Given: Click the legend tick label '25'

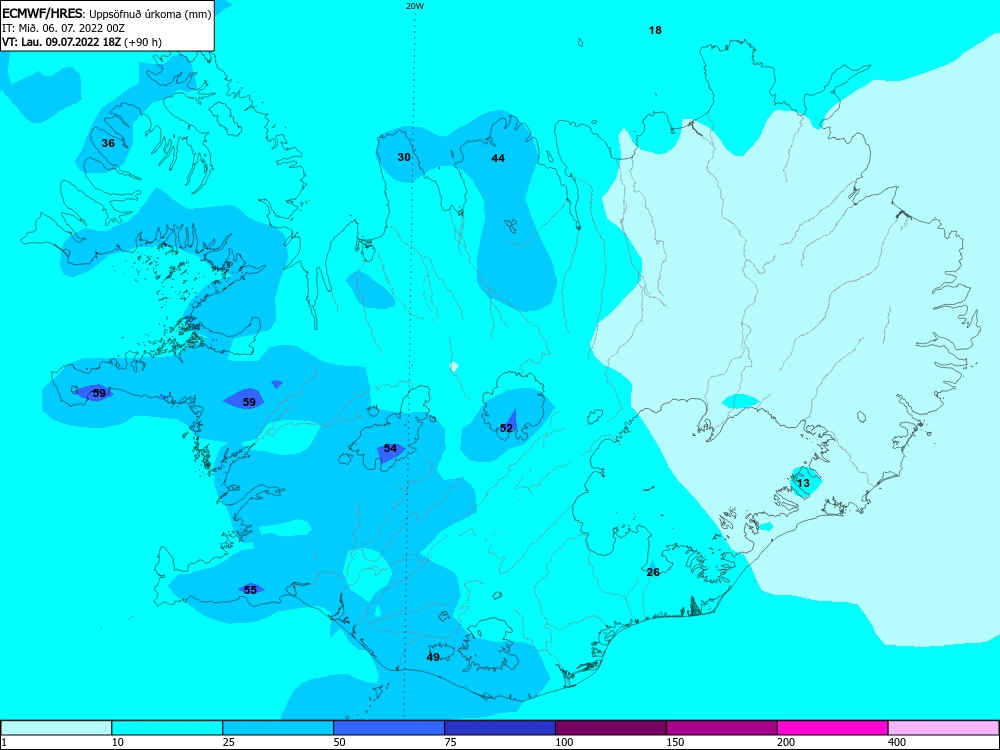Looking at the screenshot, I should coord(228,742).
